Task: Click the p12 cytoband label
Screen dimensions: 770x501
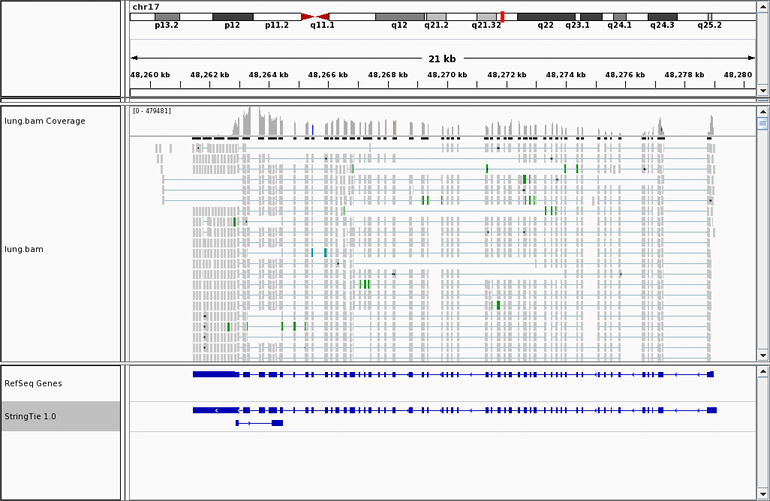Action: (x=232, y=25)
